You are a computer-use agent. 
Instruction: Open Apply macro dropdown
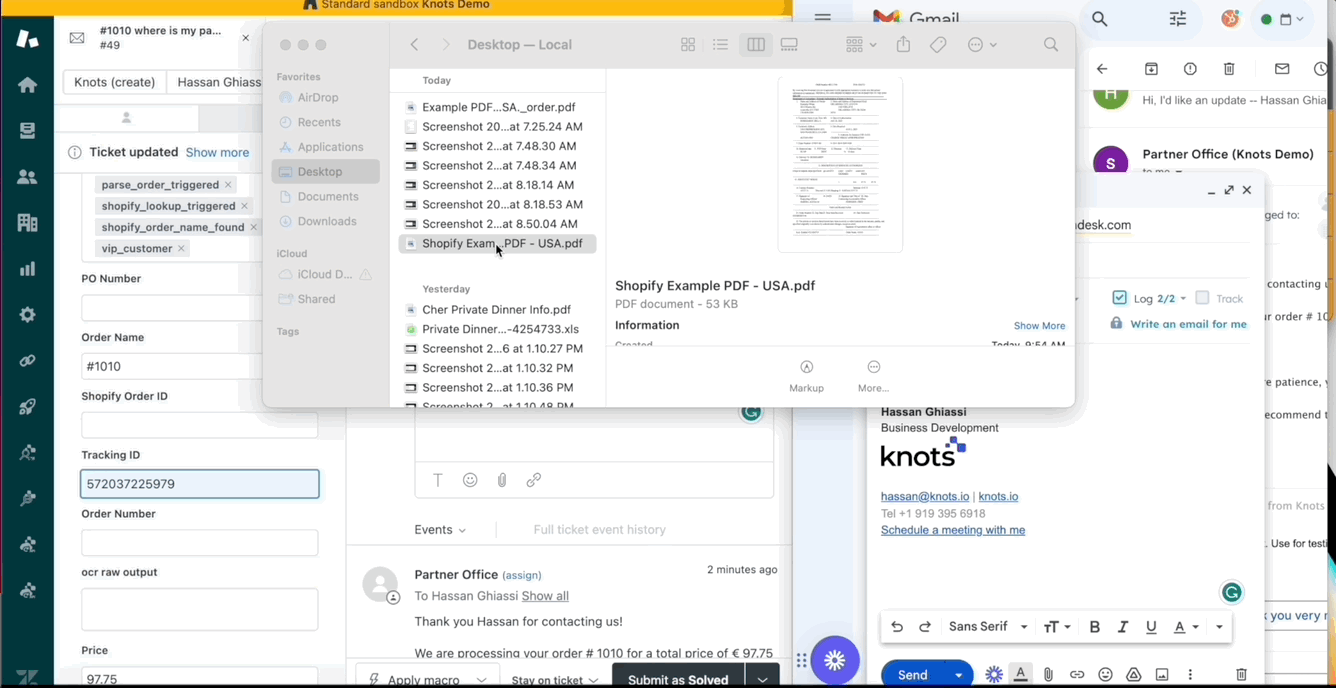coord(427,679)
